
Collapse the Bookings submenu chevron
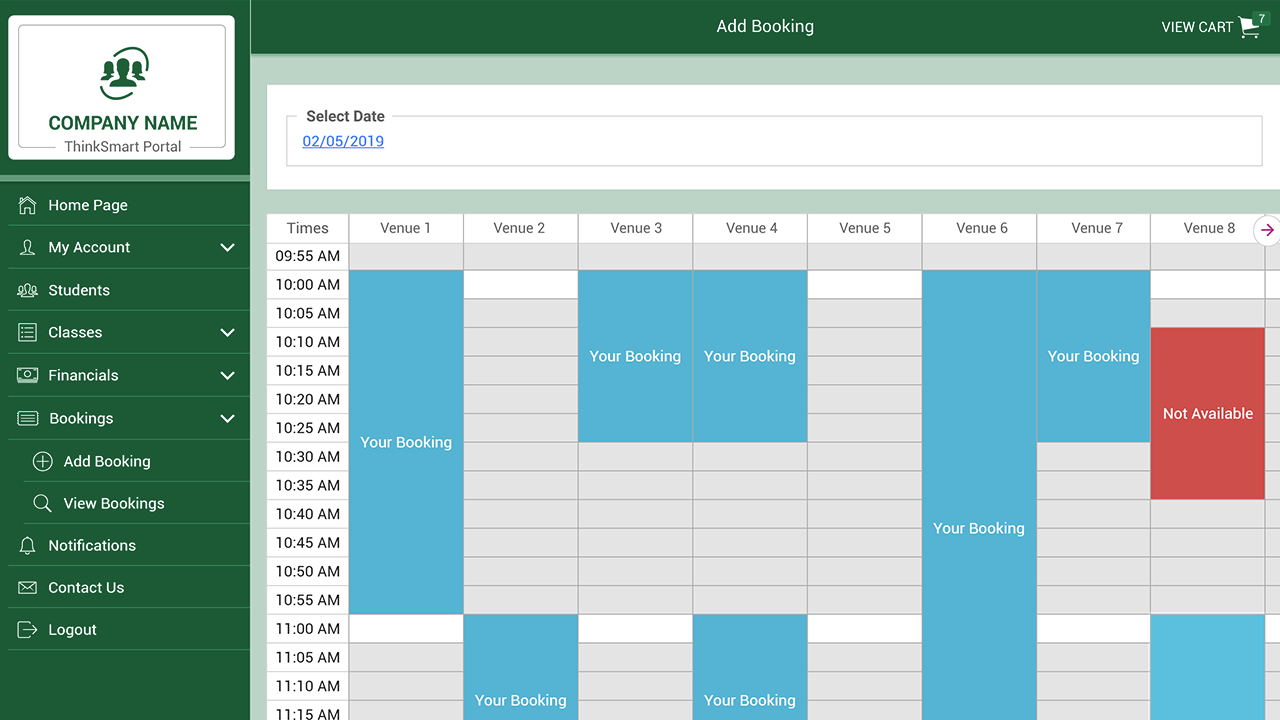pos(227,418)
